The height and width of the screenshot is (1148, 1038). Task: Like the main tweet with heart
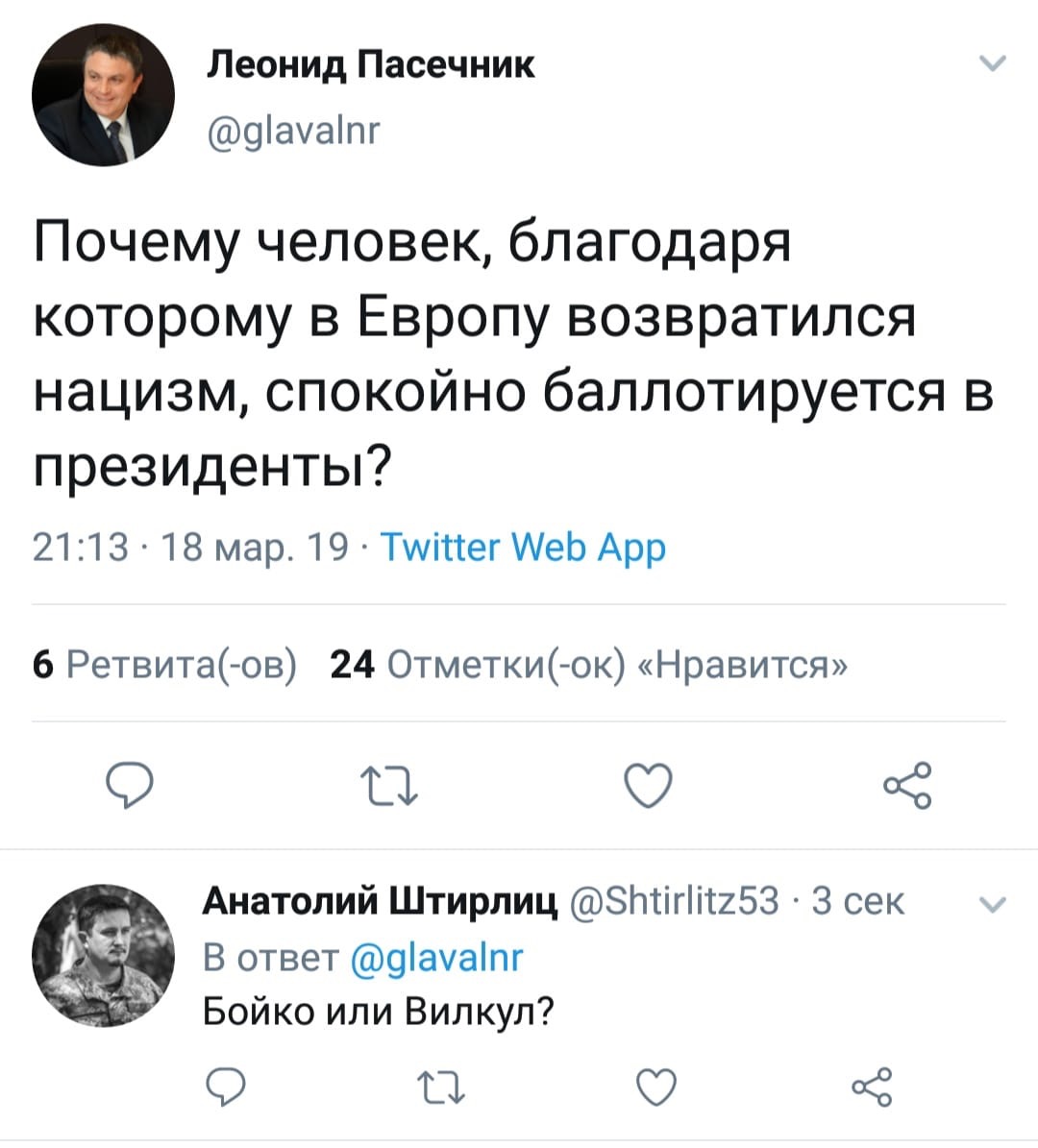pos(648,786)
